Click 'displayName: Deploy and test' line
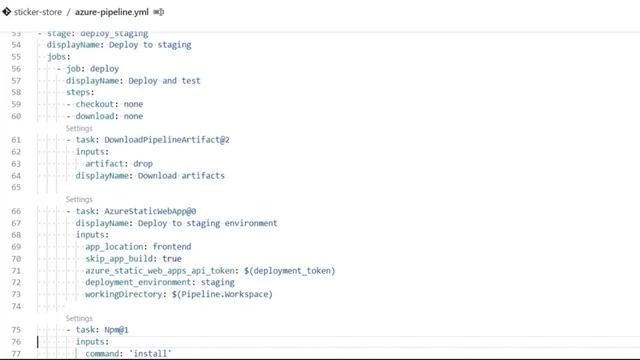The image size is (640, 360). 133,81
